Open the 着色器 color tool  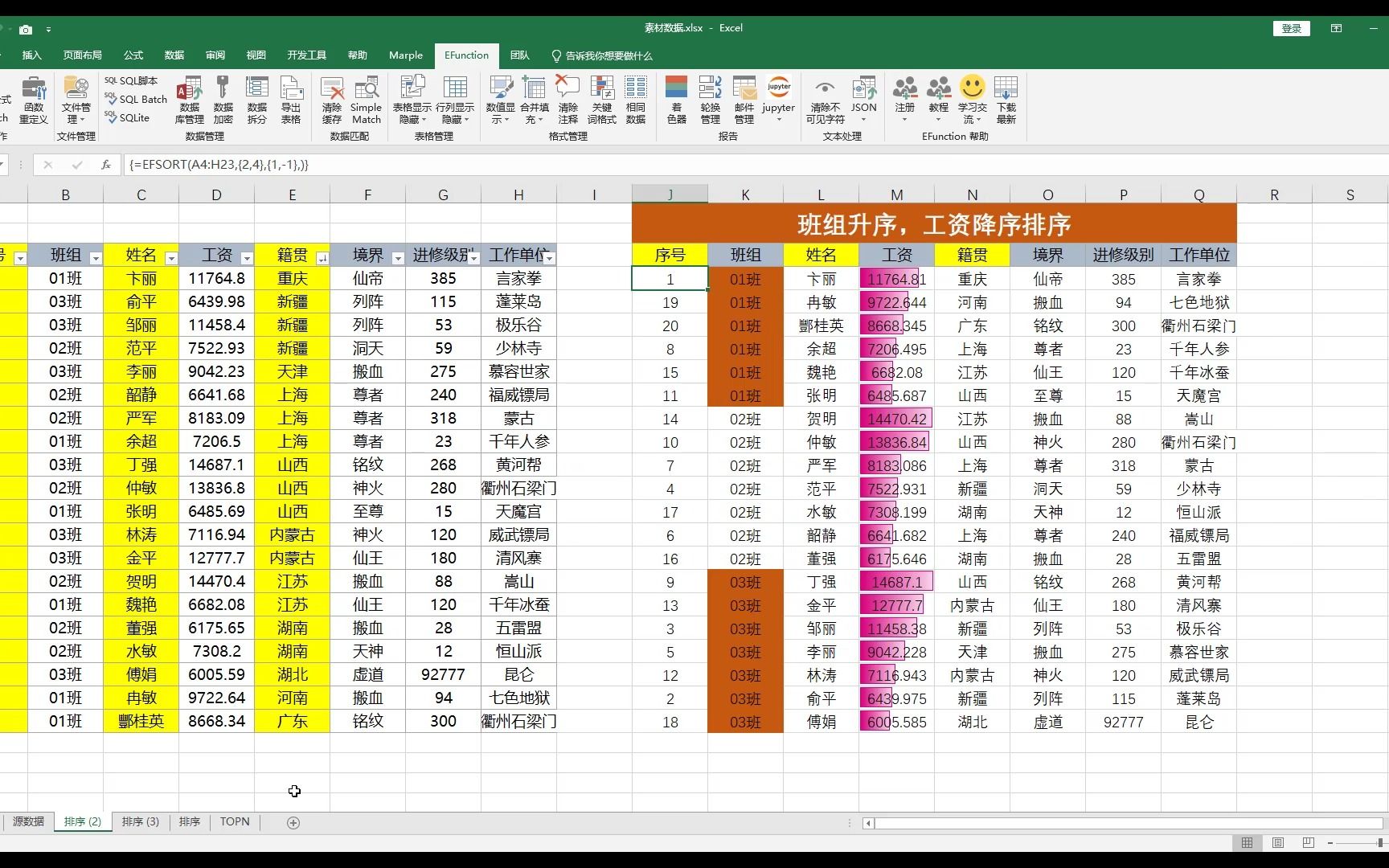click(677, 100)
